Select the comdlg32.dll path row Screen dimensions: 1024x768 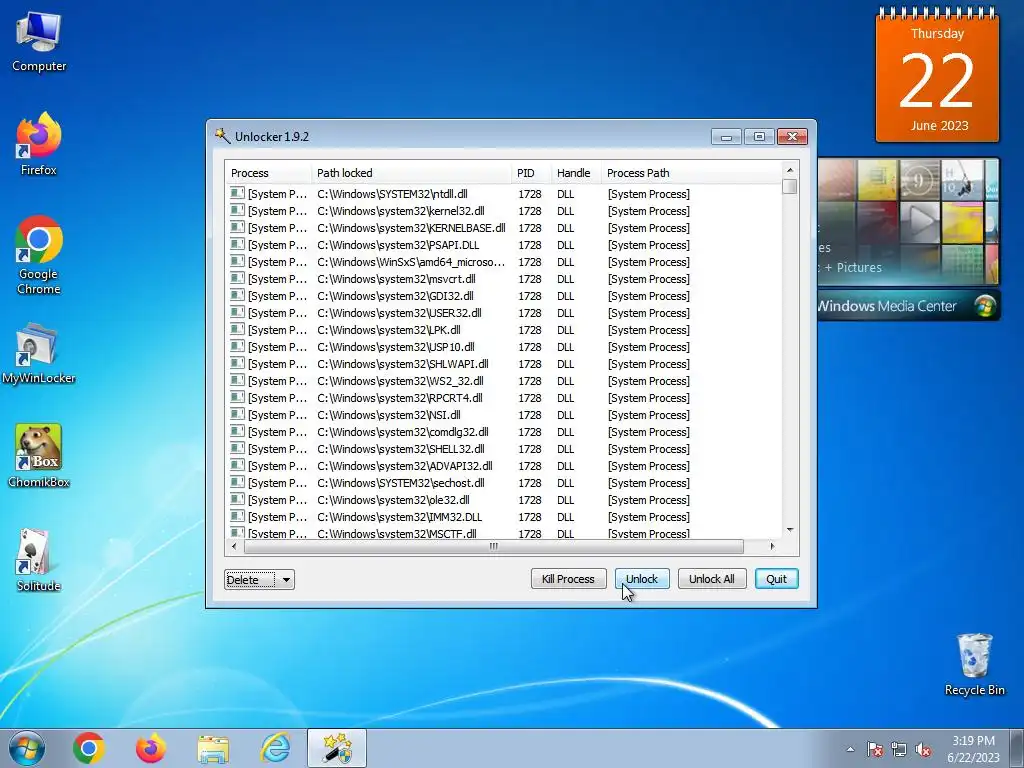pos(403,432)
